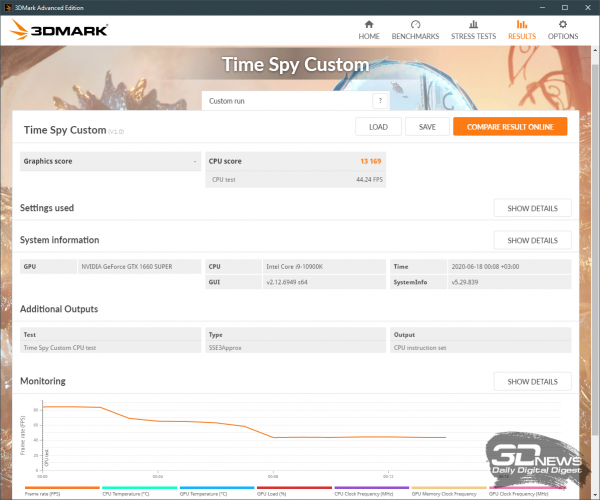Click the Load button

coord(378,127)
